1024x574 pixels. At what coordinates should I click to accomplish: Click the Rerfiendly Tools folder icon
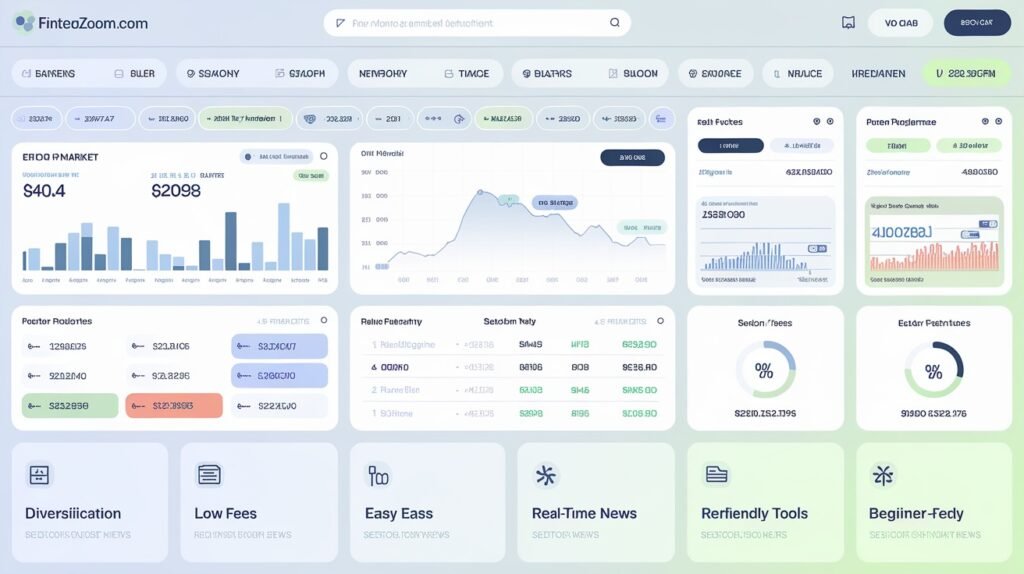(716, 475)
